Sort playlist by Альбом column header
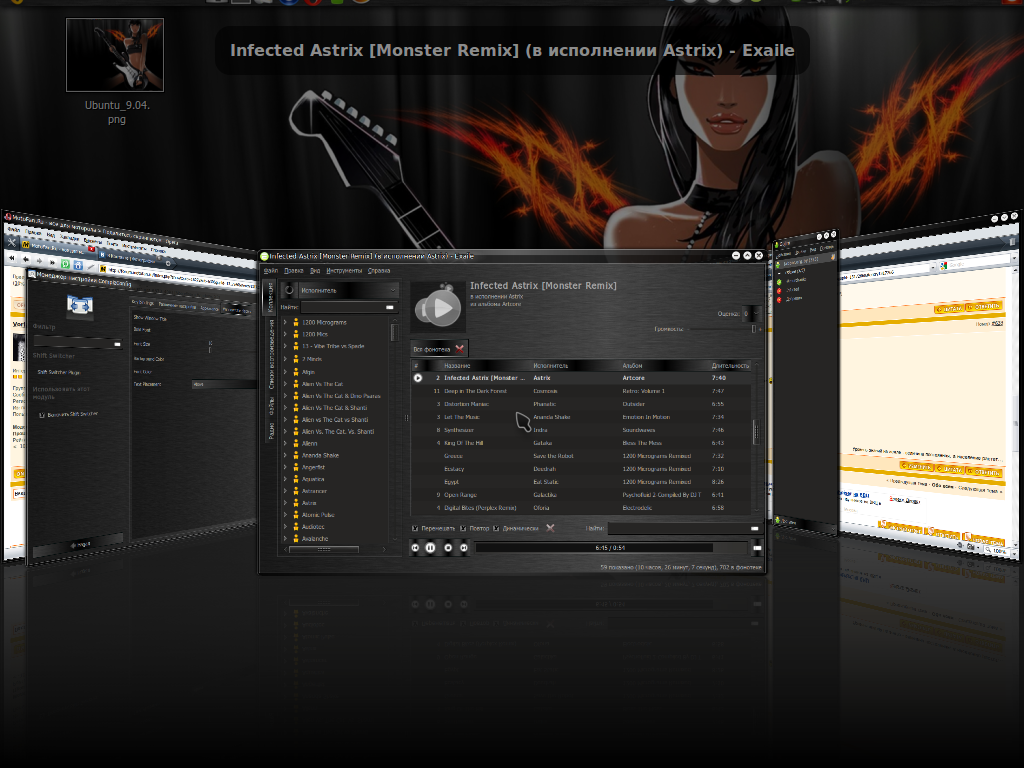 [663, 366]
